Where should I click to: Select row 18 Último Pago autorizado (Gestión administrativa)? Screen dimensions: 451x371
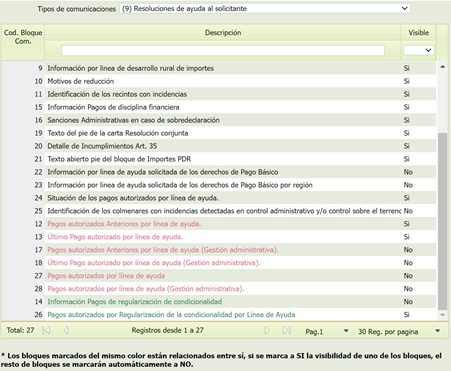point(219,263)
